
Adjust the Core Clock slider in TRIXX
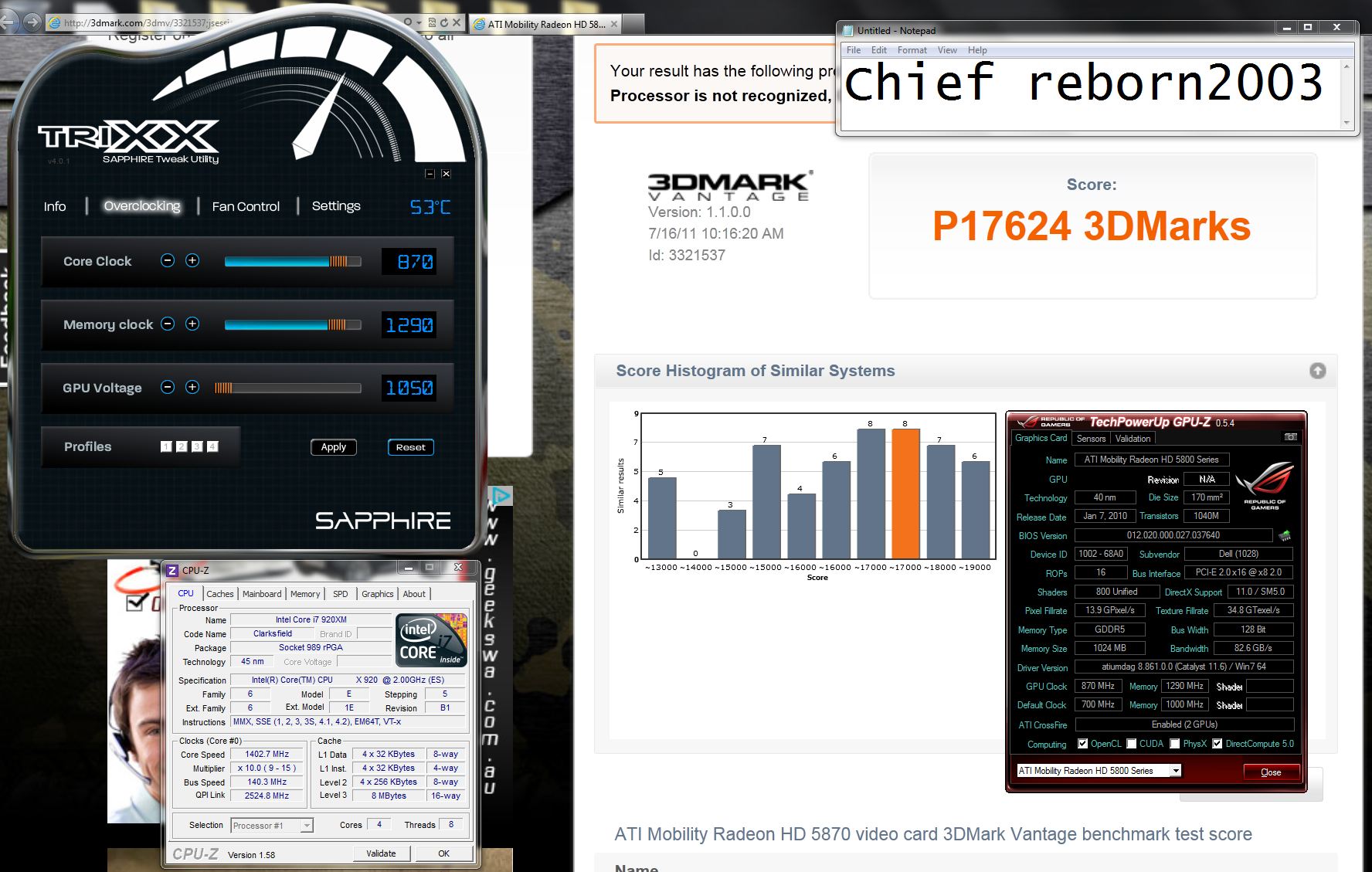click(293, 261)
